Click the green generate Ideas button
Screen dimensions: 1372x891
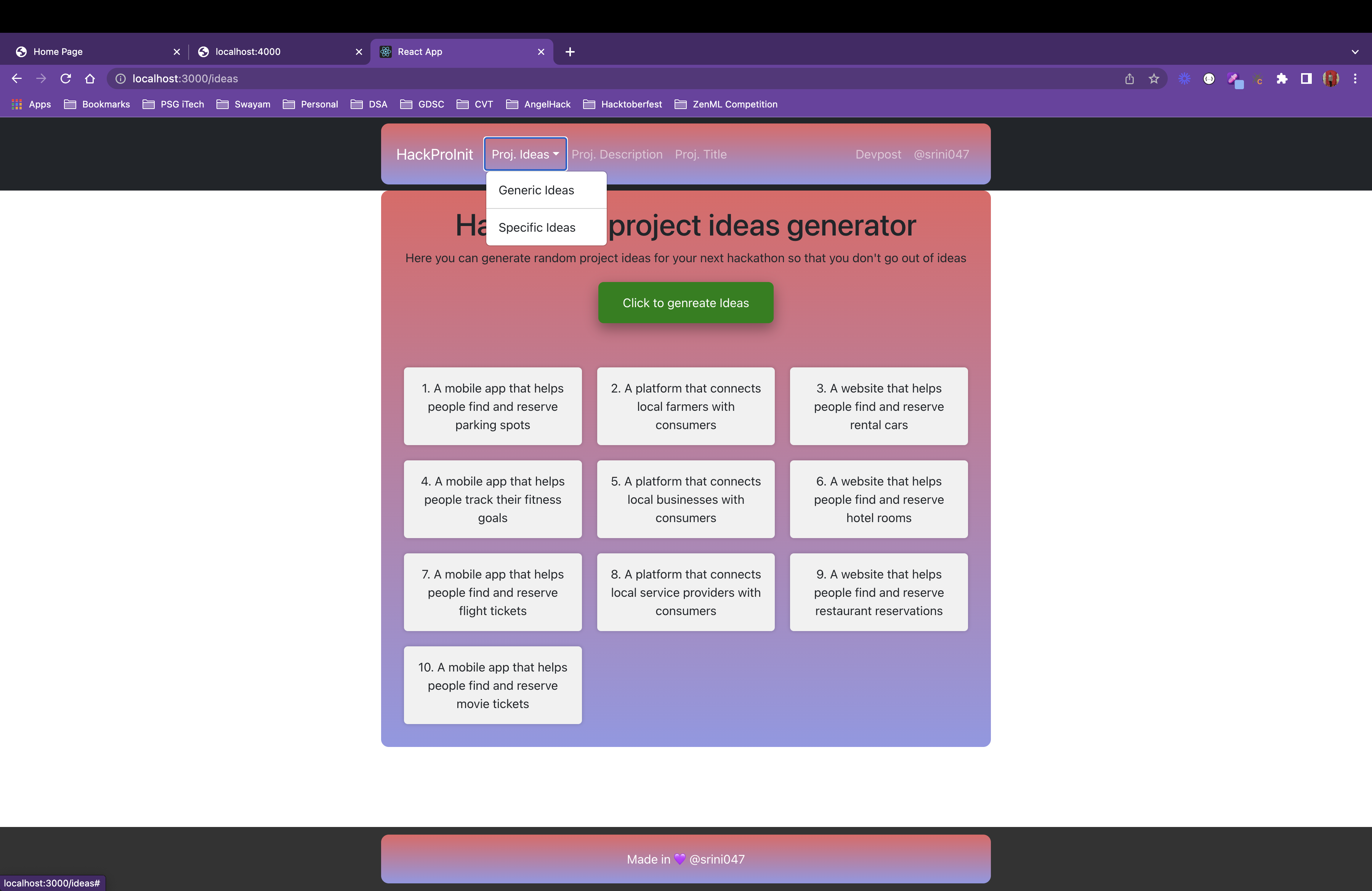[x=685, y=303]
